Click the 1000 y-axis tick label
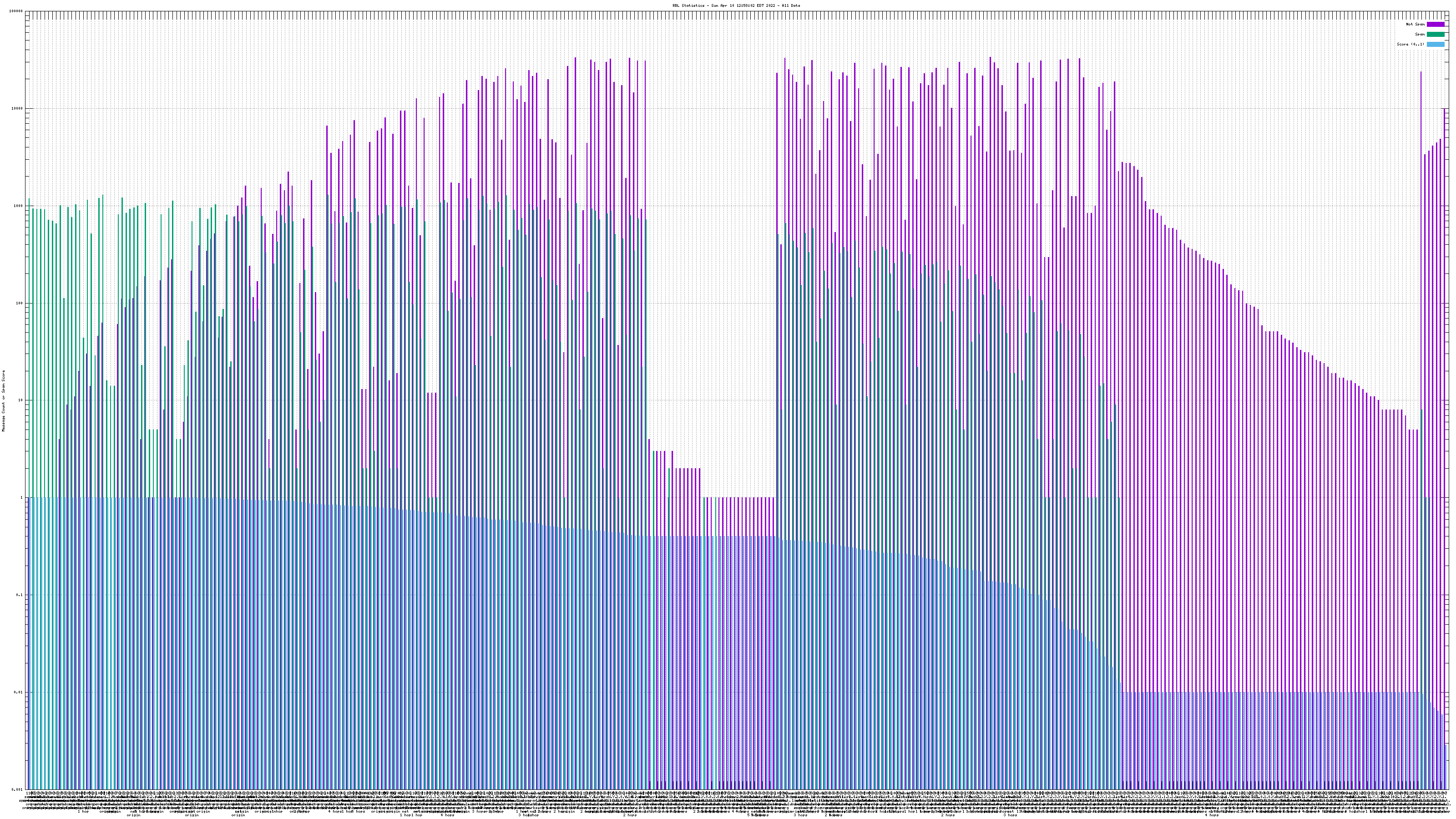The image size is (1456, 819). point(19,206)
